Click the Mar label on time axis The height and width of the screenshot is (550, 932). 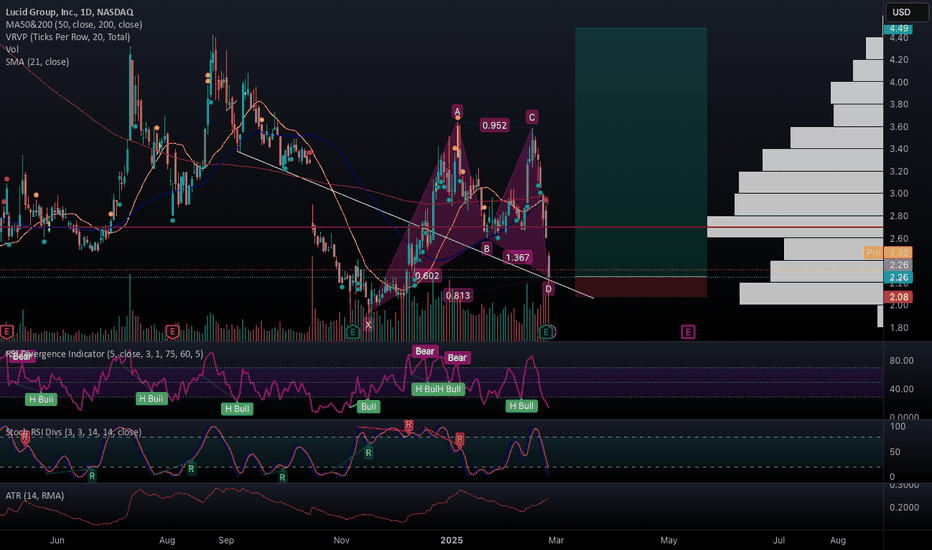(x=556, y=540)
